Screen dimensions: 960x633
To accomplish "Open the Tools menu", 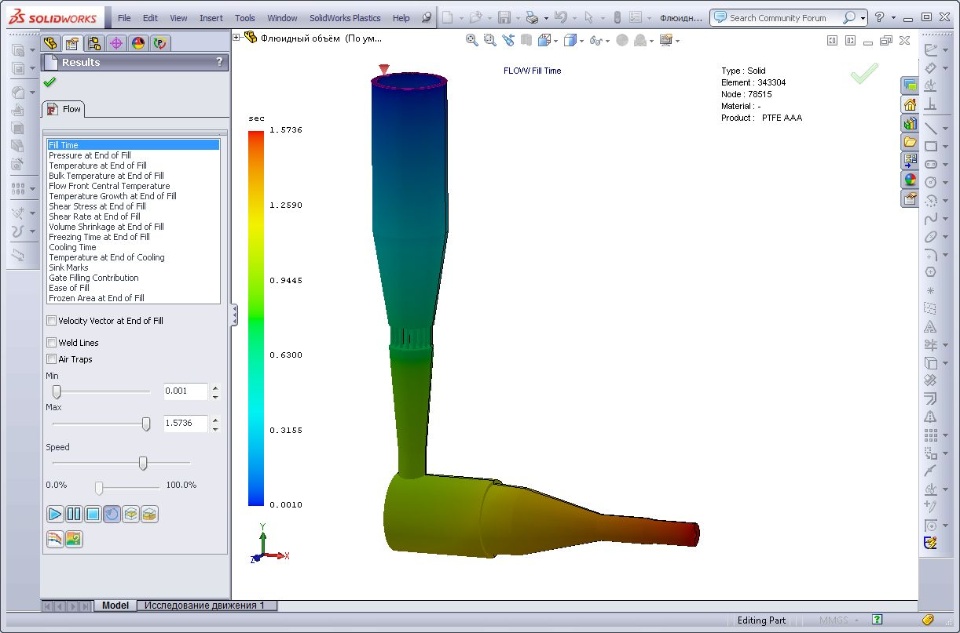I will pos(245,18).
